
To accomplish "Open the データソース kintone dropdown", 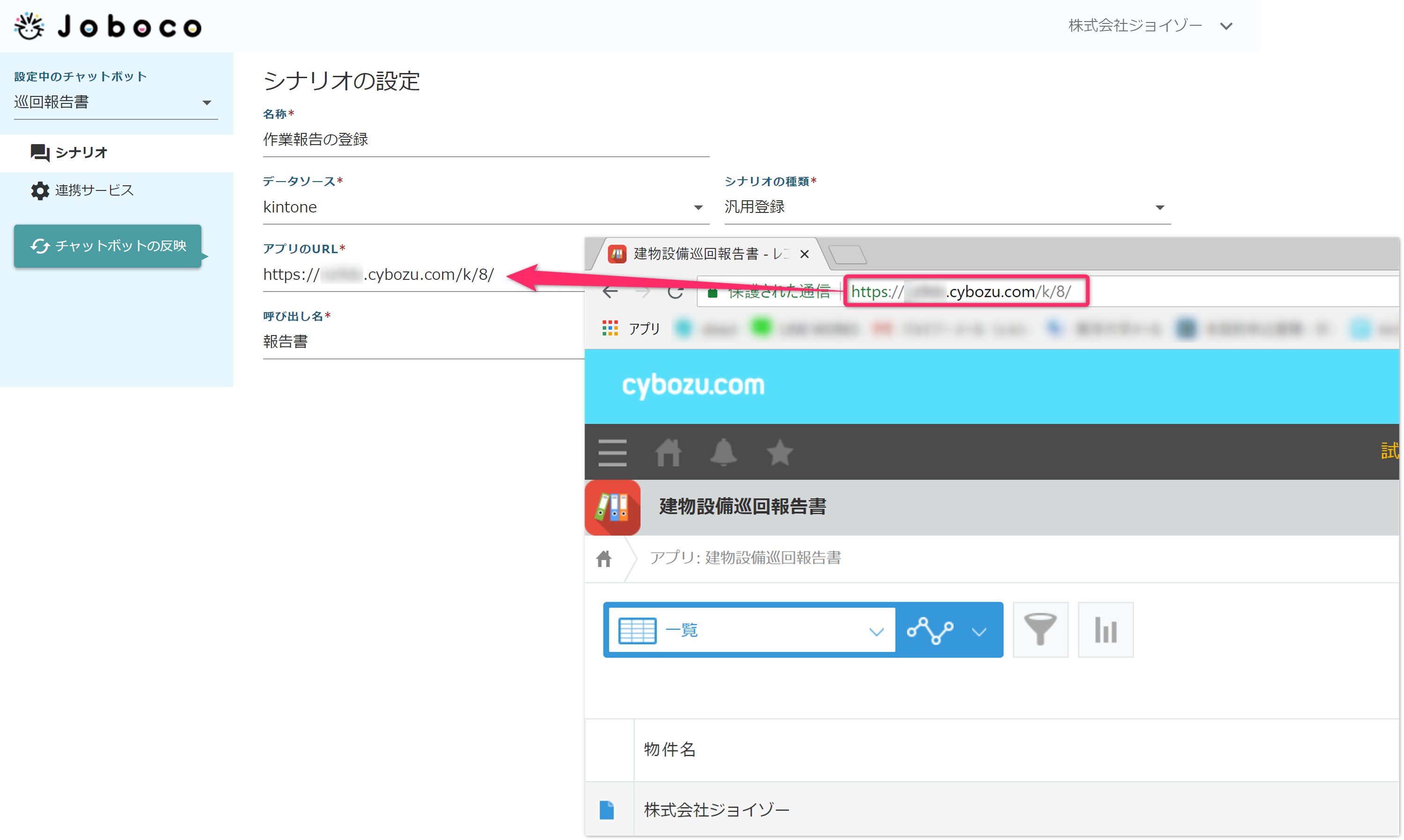I will [x=486, y=207].
